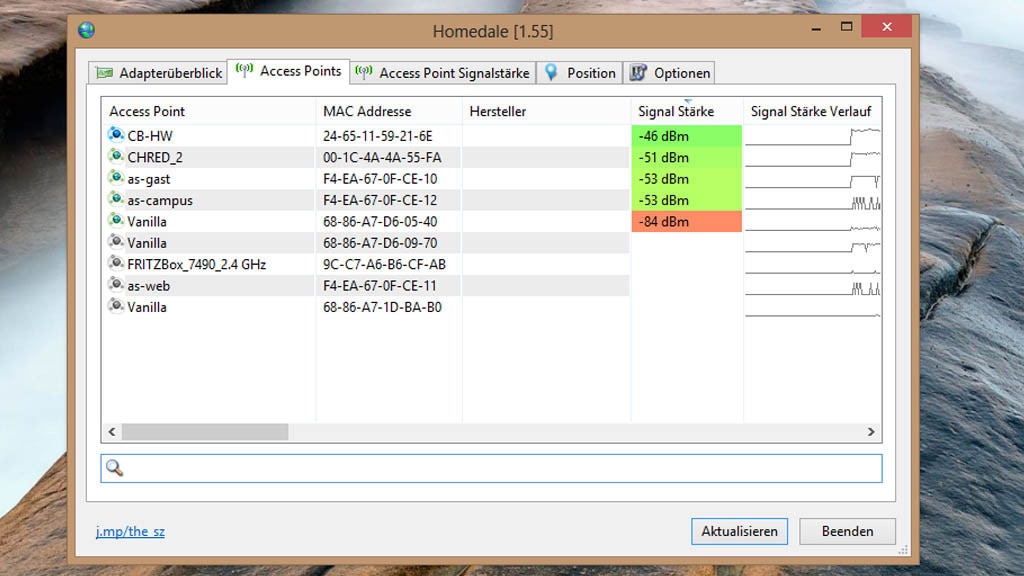1024x576 pixels.
Task: Click the green -46 dBm signal cell
Action: [x=685, y=135]
